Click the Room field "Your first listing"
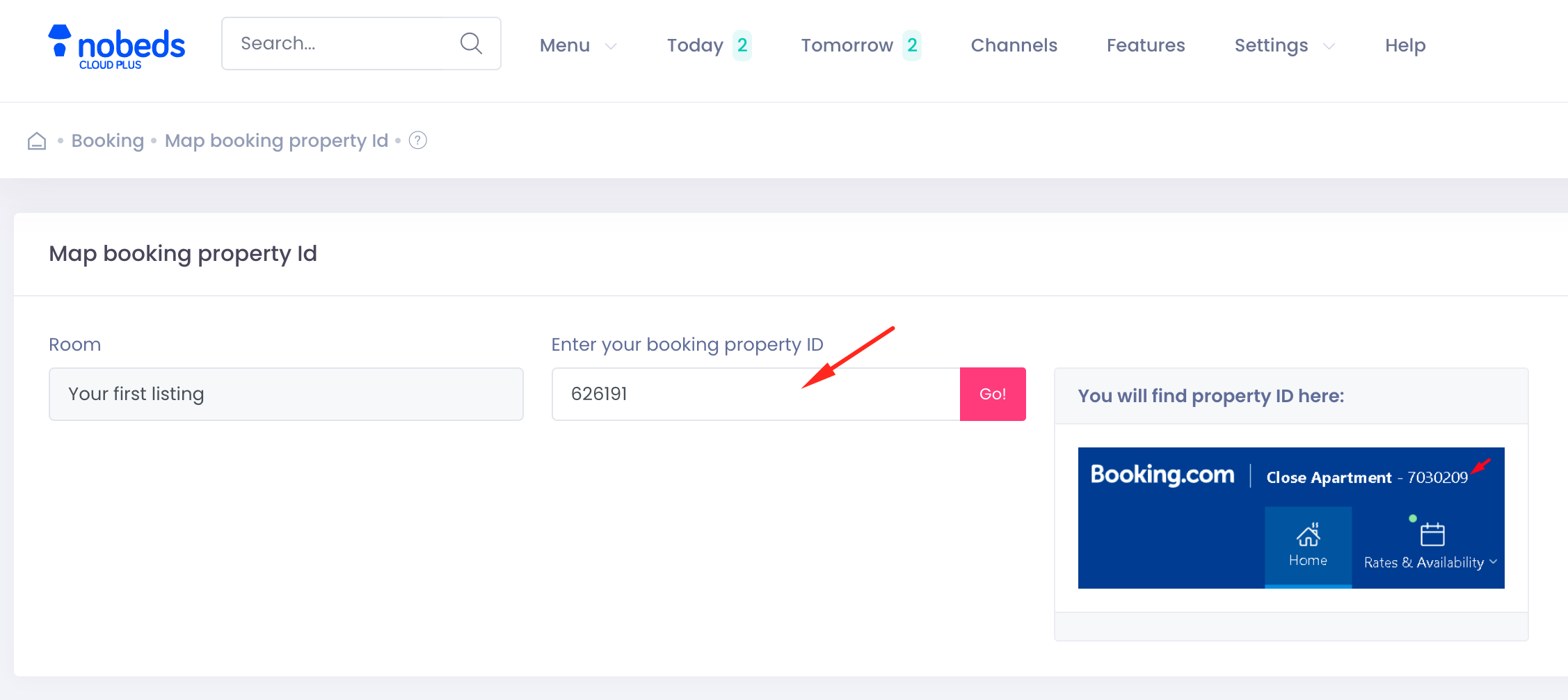1568x700 pixels. point(286,394)
